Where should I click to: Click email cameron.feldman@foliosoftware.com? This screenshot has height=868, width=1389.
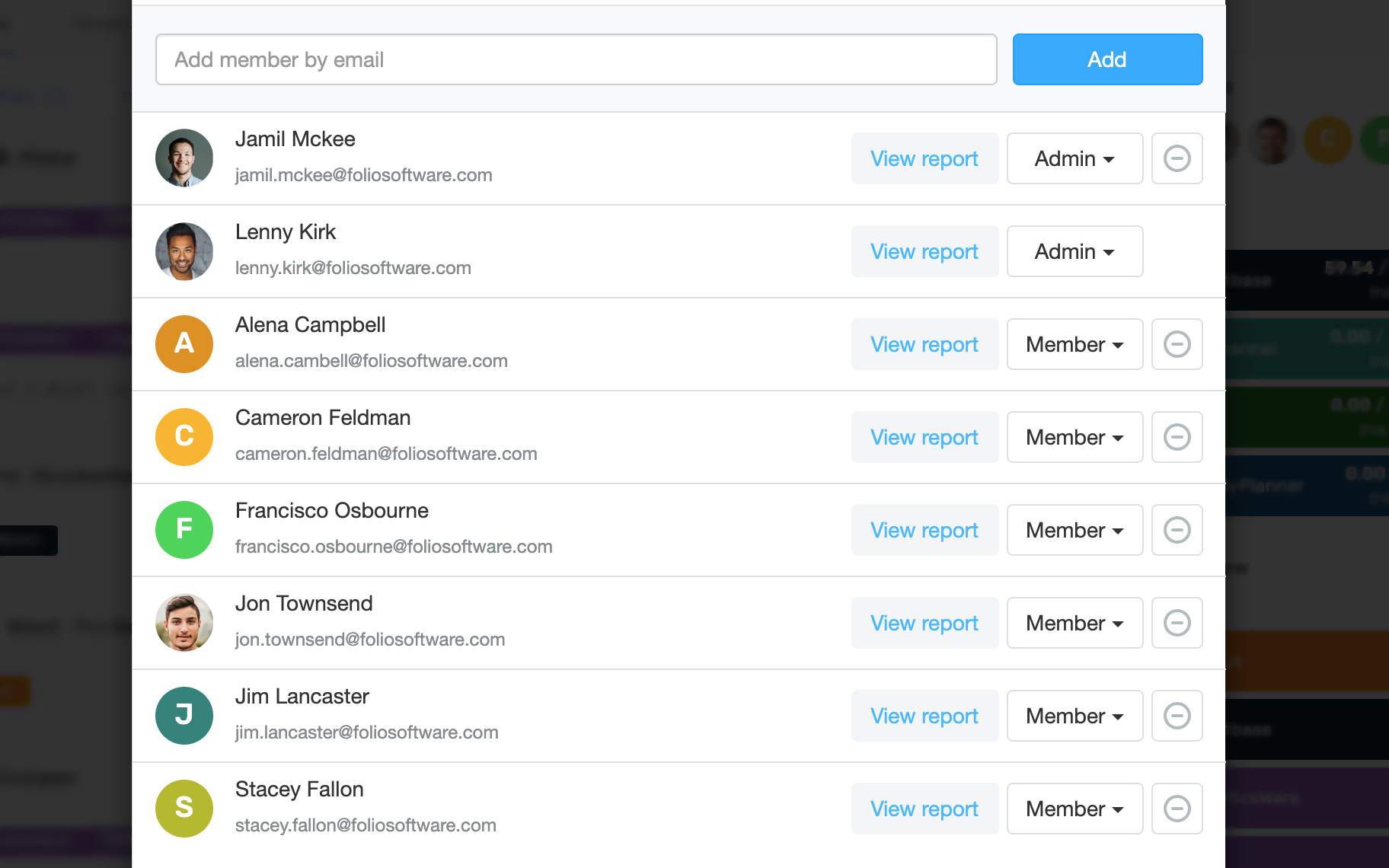coord(386,454)
